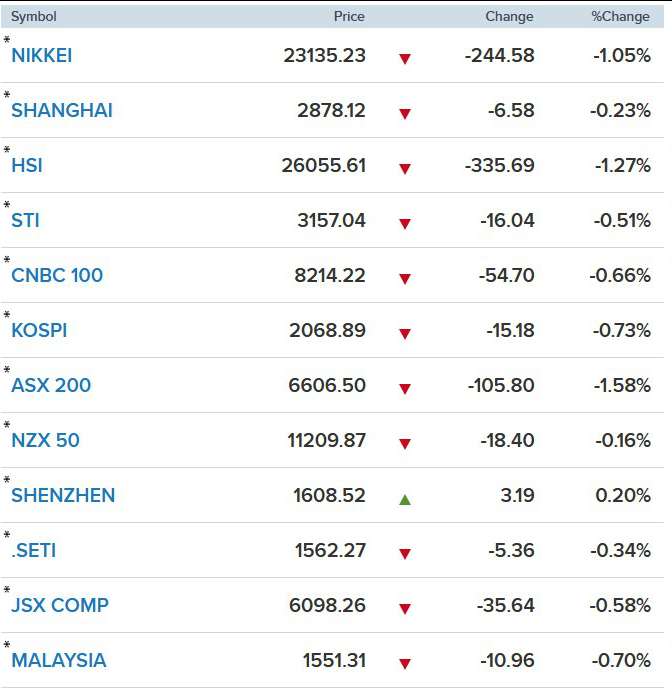
Task: Click the red down arrow in JSX COMP row
Action: coord(404,609)
